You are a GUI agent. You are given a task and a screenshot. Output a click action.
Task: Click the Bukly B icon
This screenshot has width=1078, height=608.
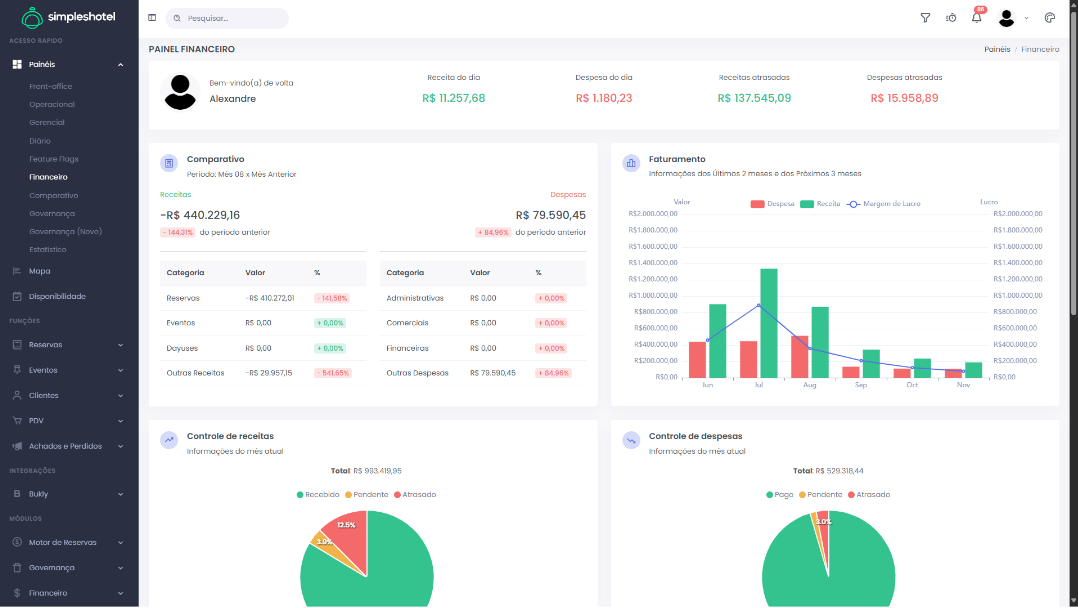17,494
